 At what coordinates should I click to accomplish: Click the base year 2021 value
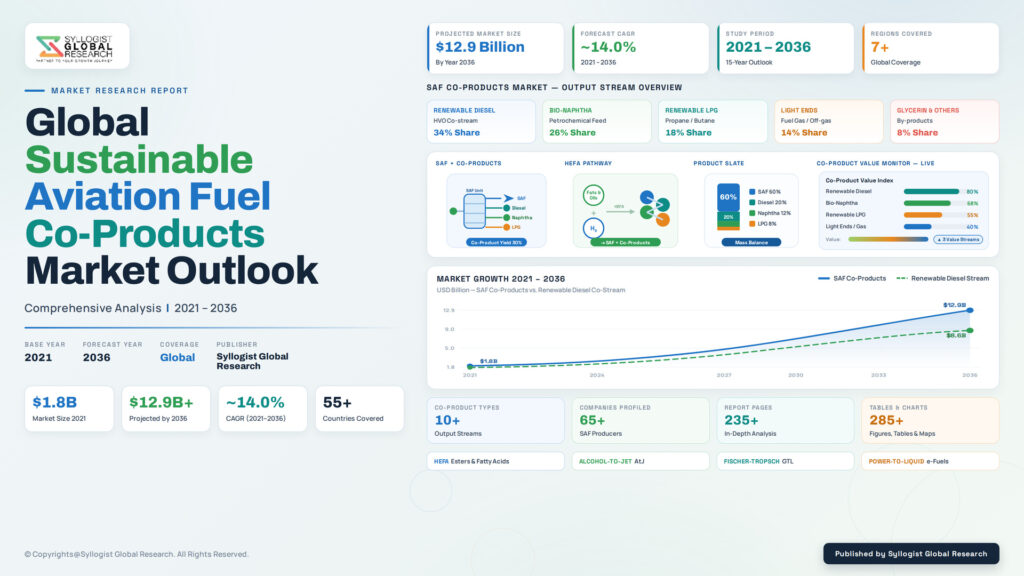39,358
